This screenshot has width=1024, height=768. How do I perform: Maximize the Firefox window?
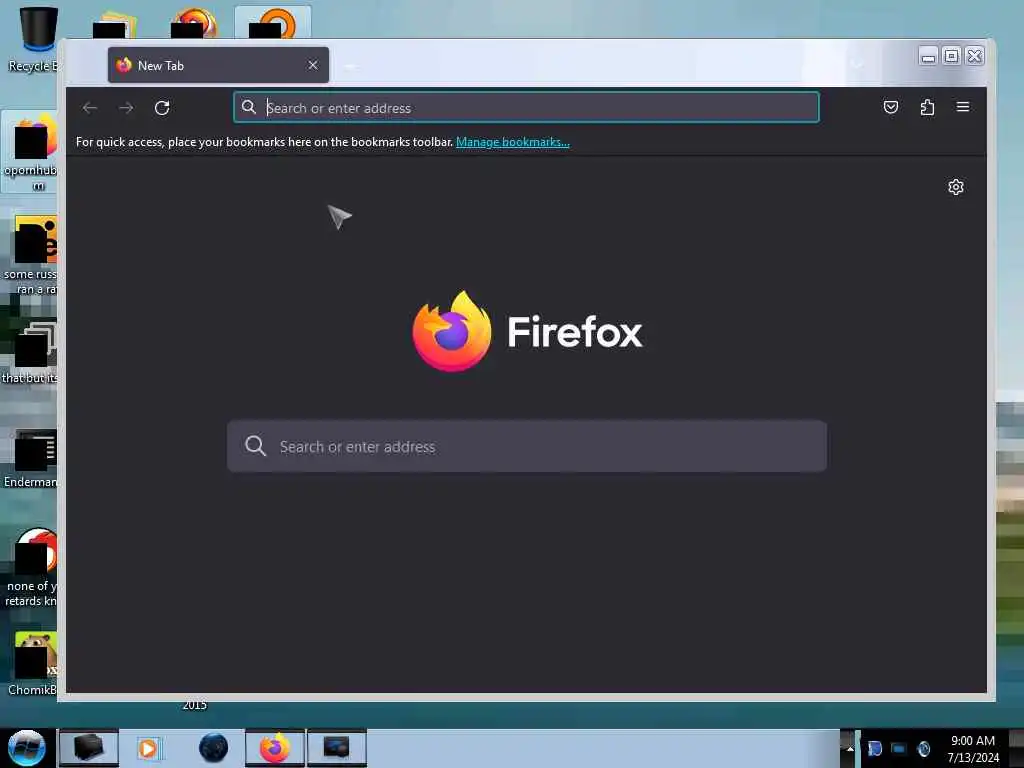click(x=952, y=56)
